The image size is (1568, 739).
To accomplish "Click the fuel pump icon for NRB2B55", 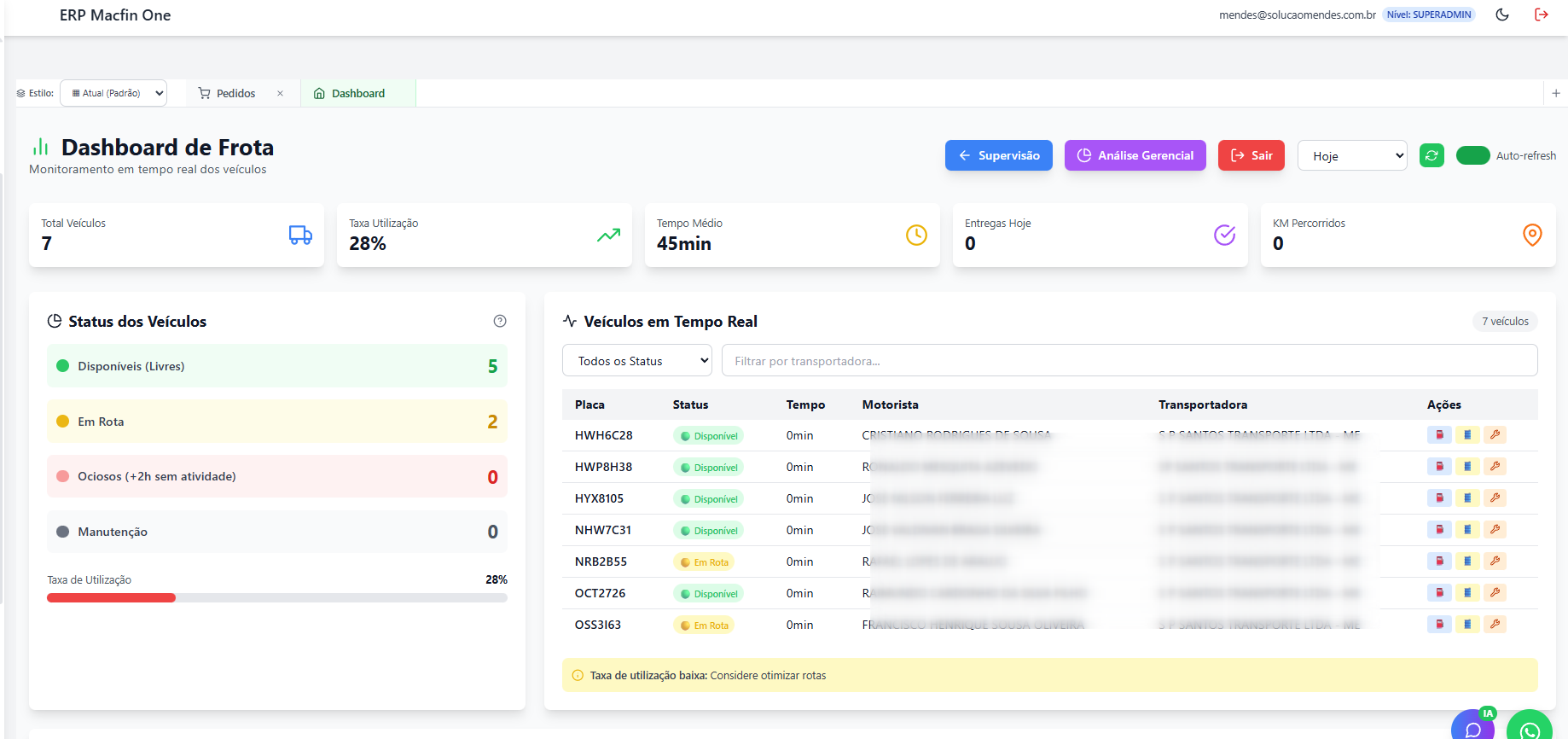I will click(1439, 562).
